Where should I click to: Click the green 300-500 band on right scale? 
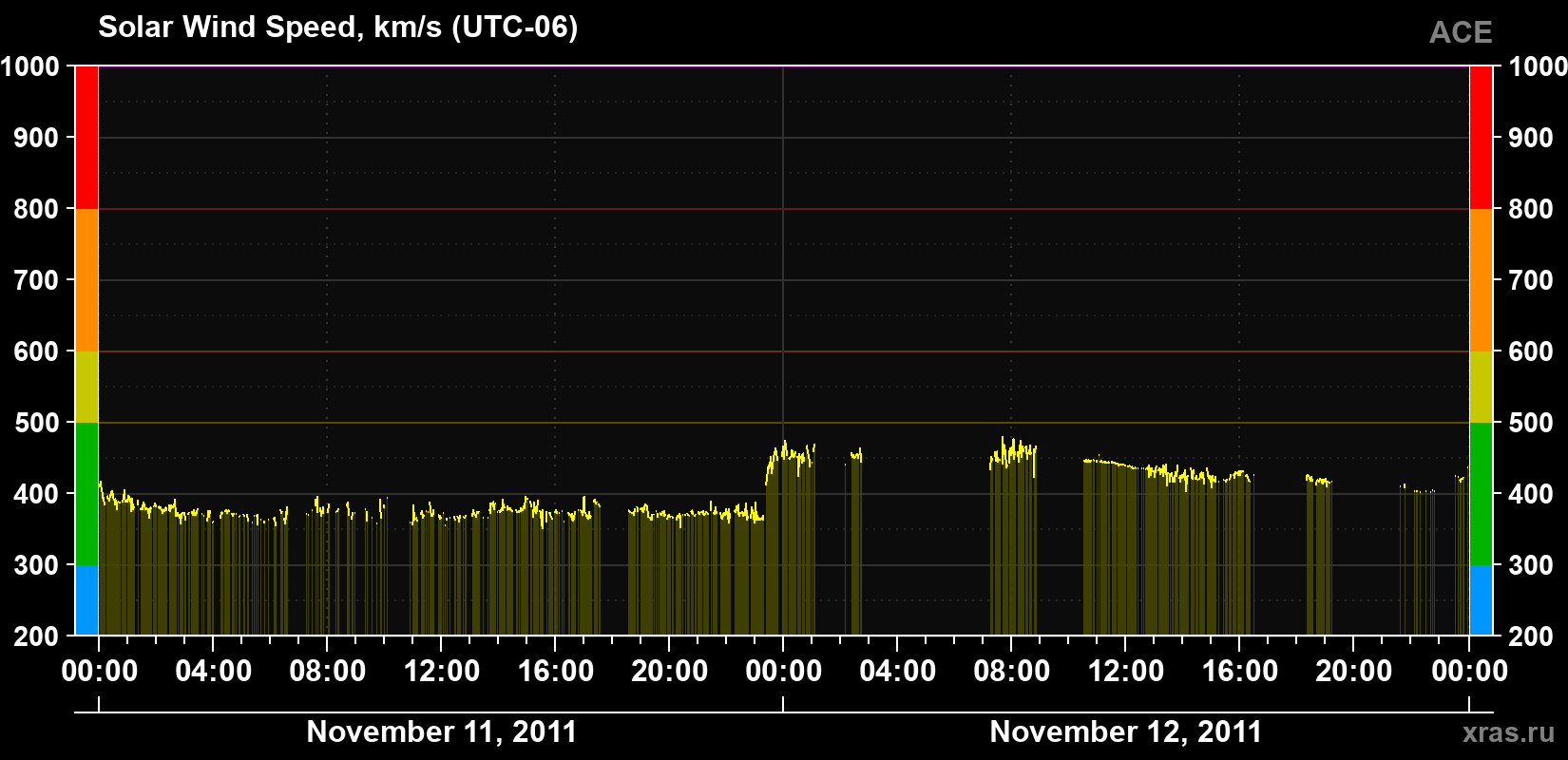[1481, 494]
